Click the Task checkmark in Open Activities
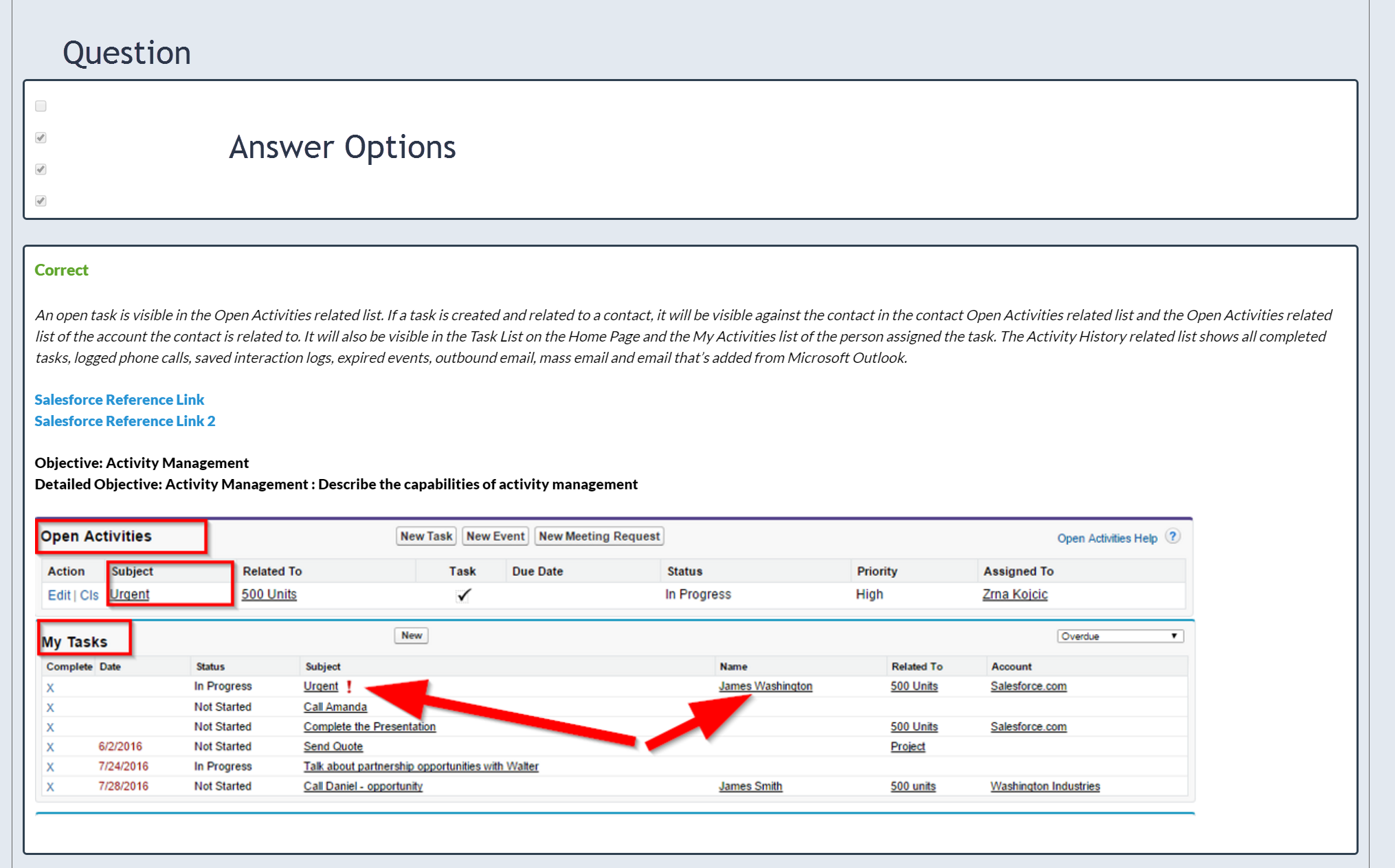The image size is (1395, 868). pos(464,595)
